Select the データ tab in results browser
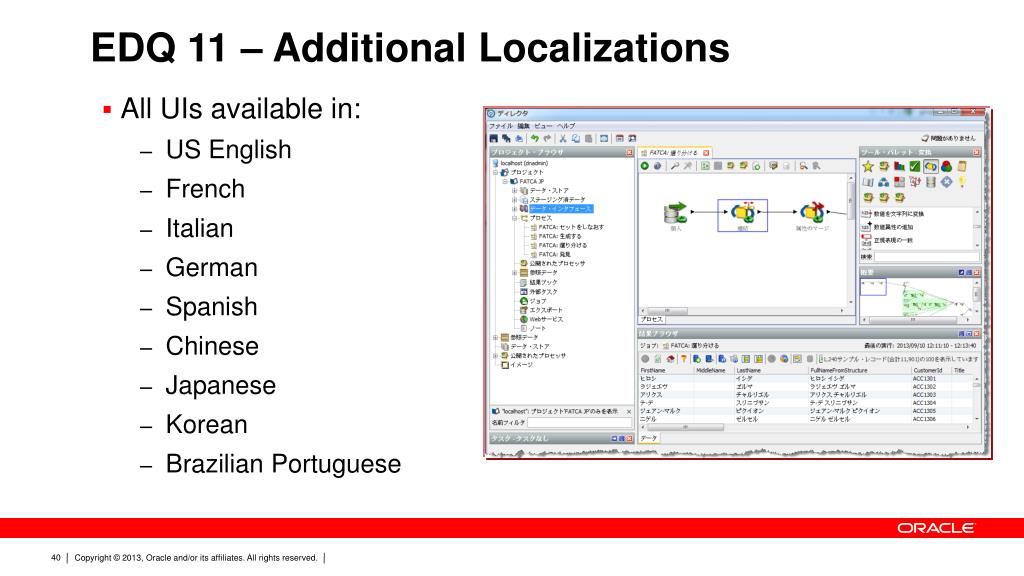Image resolution: width=1024 pixels, height=576 pixels. pyautogui.click(x=648, y=438)
